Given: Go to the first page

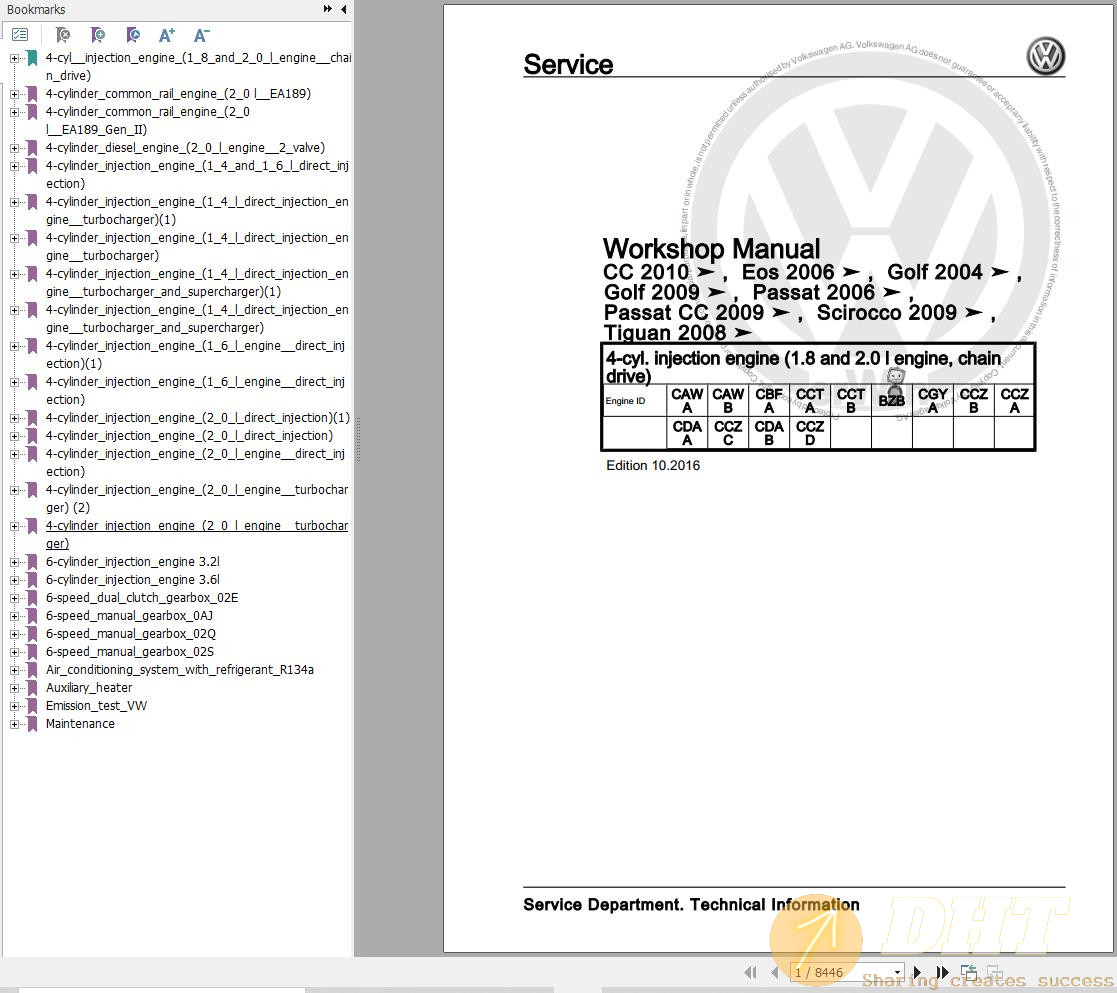Looking at the screenshot, I should pyautogui.click(x=749, y=972).
